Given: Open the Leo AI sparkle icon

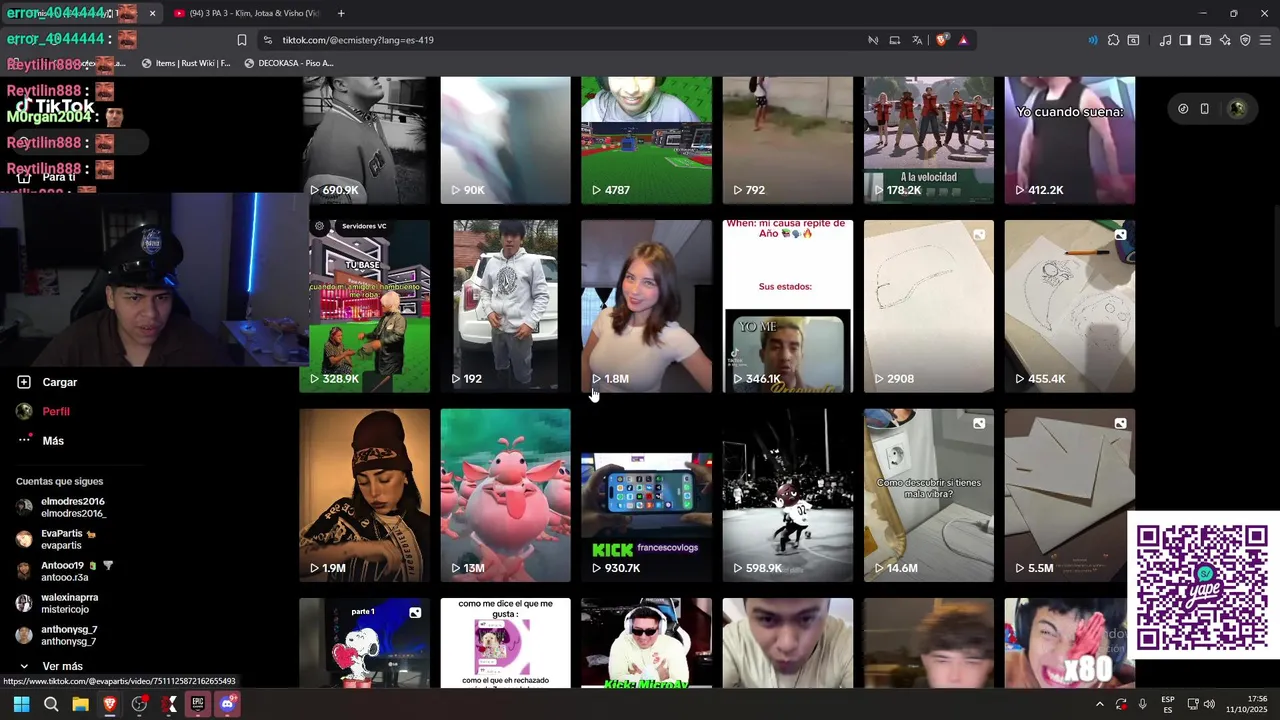Looking at the screenshot, I should point(1225,40).
